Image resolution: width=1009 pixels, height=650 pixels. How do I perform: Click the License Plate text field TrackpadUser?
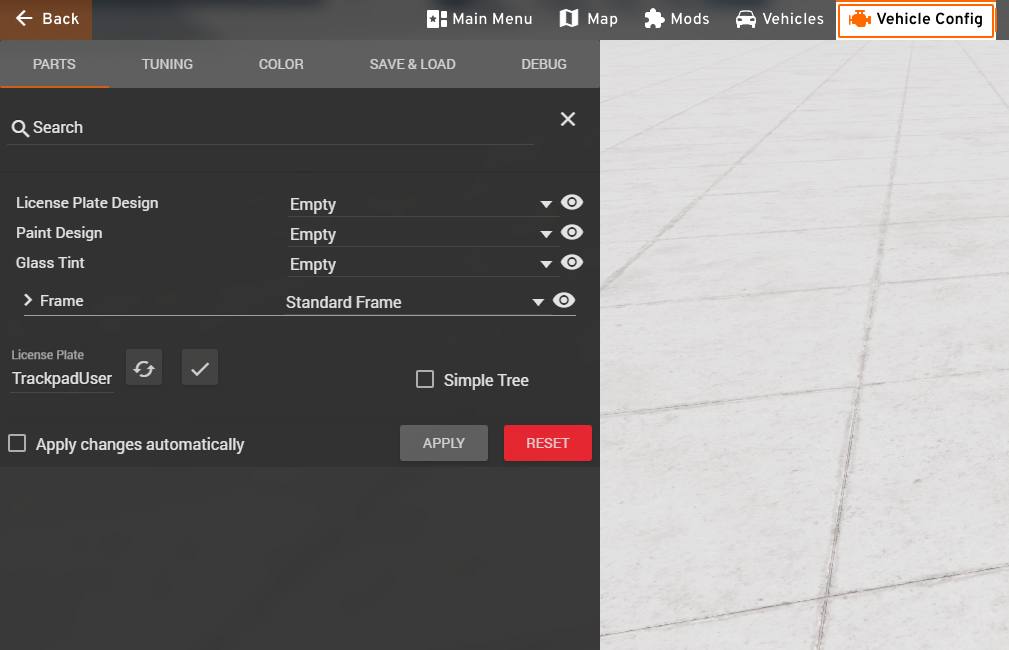point(62,378)
